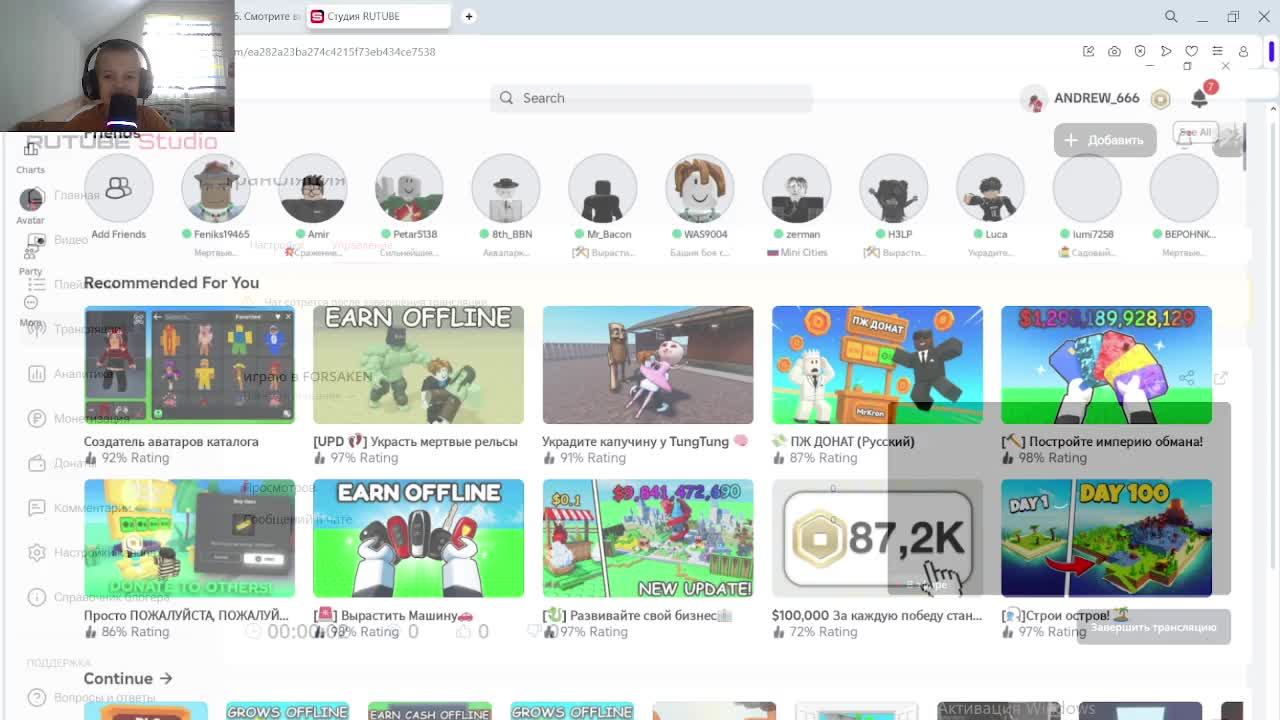Open the Continue section link

[x=128, y=678]
